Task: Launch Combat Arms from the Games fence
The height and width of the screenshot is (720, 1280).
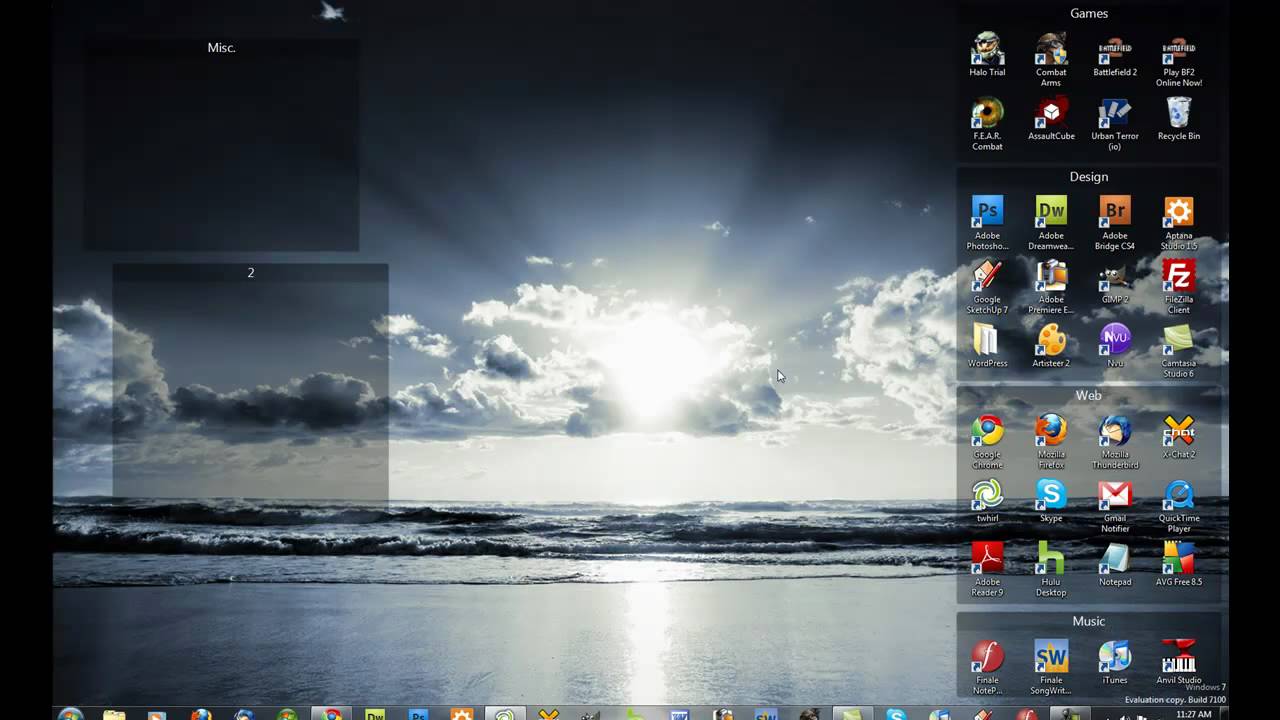Action: (x=1051, y=50)
